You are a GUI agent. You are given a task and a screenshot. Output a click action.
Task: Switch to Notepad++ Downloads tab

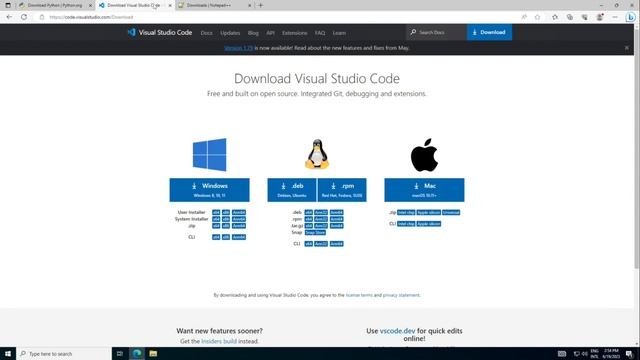click(215, 5)
